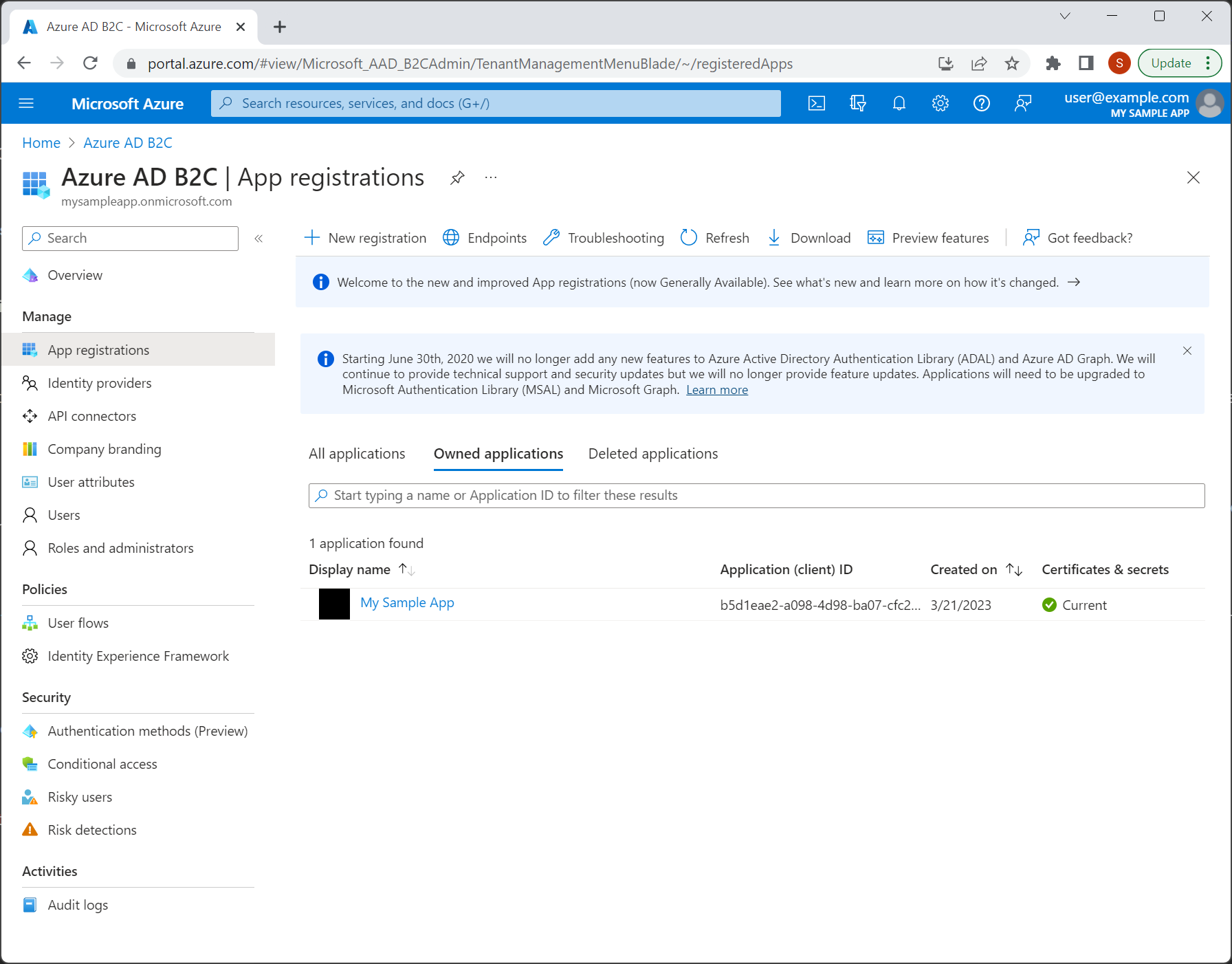Go to Home breadcrumb
Viewport: 1232px width, 964px height.
click(41, 143)
